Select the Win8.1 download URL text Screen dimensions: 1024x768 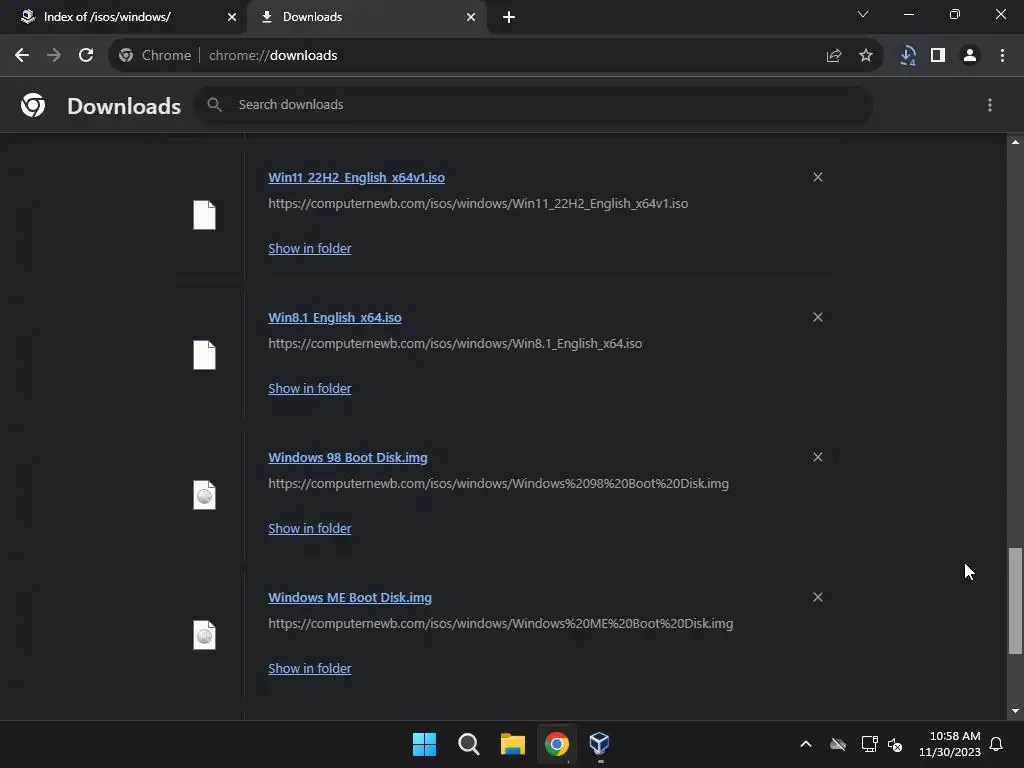(x=455, y=344)
